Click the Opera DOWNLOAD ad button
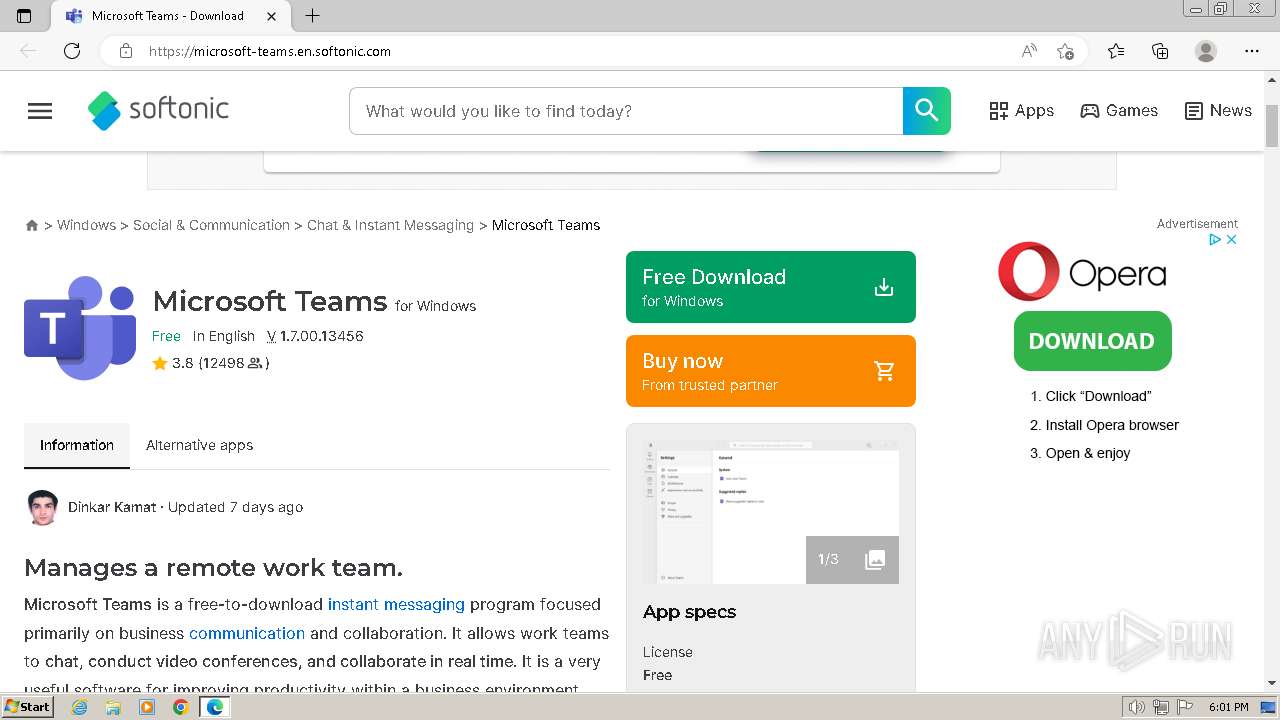Viewport: 1280px width, 720px height. (x=1092, y=341)
